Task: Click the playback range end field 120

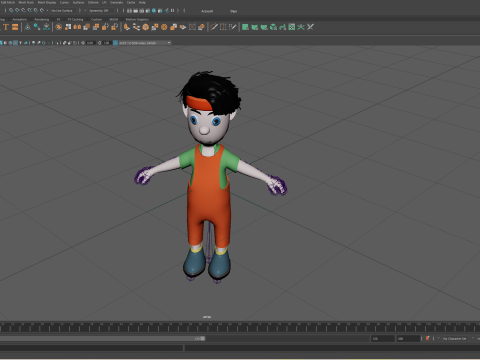Action: [383, 338]
